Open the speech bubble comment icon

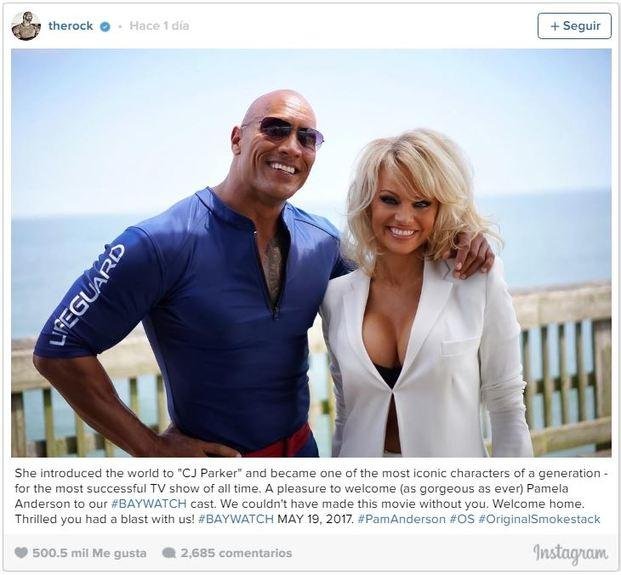169,552
